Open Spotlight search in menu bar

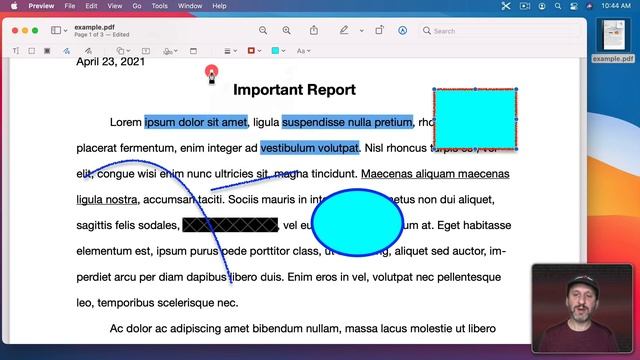(x=558, y=6)
